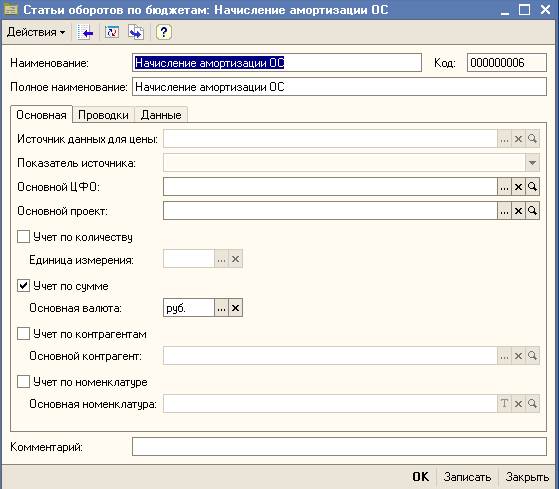Screen dimensions: 559x489
Task: Clear Основной контрагент with X button
Action: pyautogui.click(x=518, y=355)
